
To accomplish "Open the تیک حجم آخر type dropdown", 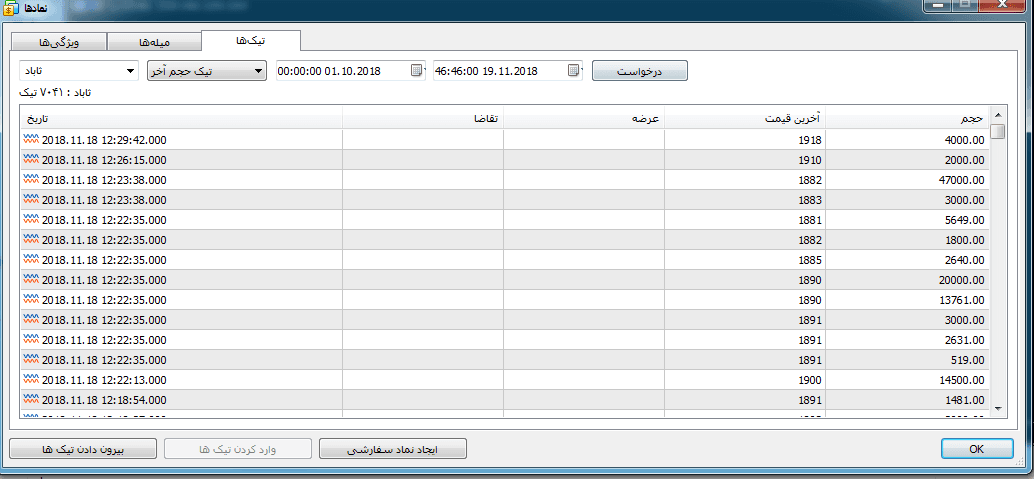I will coord(206,71).
